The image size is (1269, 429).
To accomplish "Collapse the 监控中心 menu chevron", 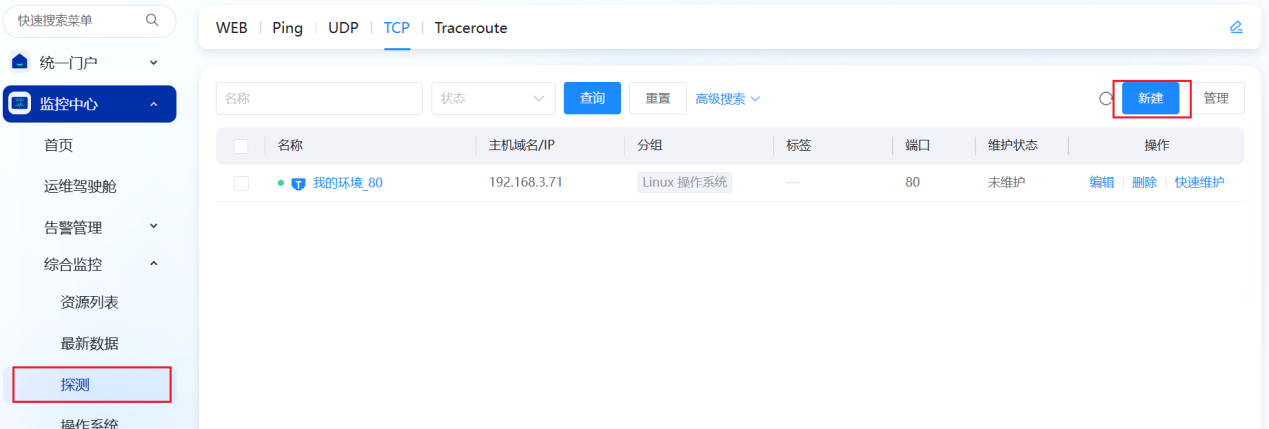I will tap(153, 104).
